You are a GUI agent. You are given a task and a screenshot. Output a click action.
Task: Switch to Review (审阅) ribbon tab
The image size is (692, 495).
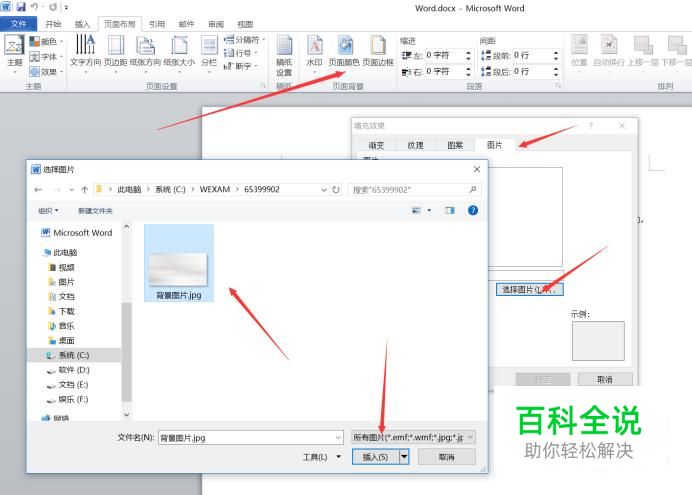[x=216, y=24]
